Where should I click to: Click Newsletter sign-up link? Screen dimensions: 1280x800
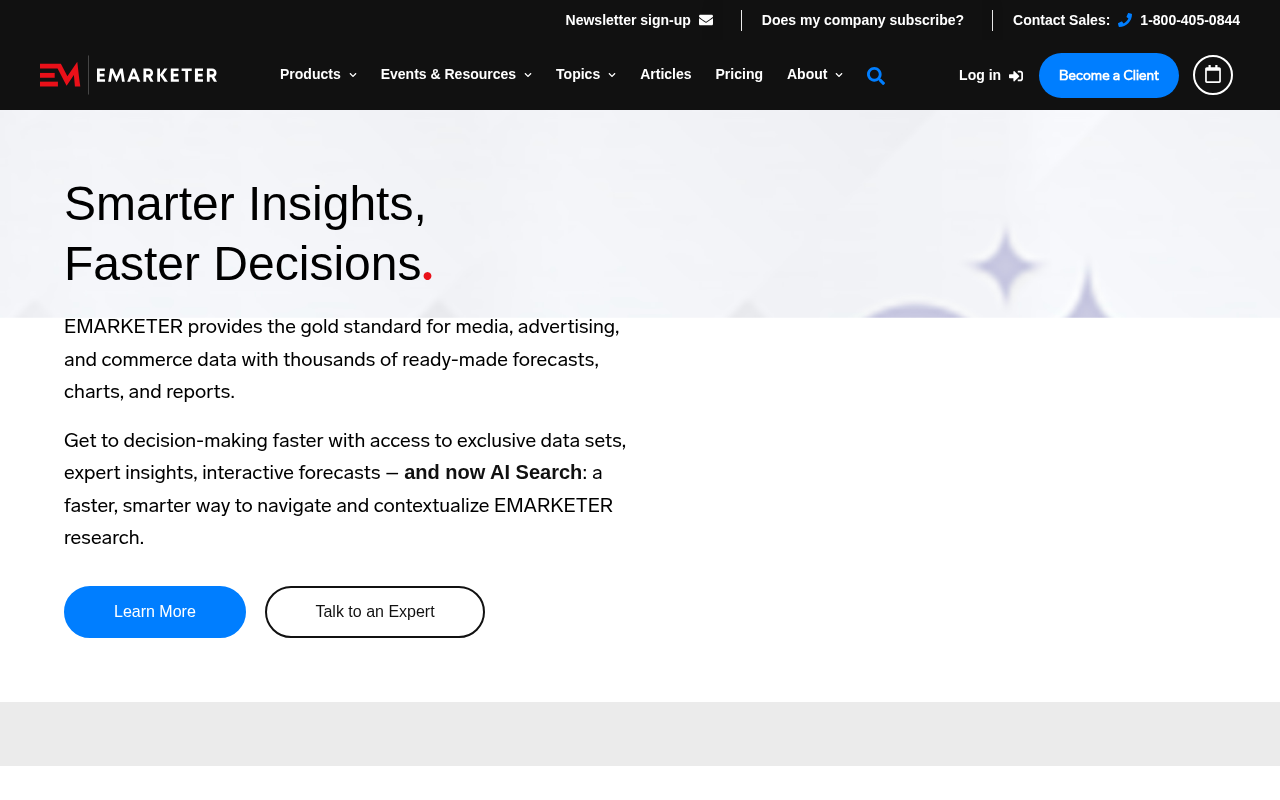pyautogui.click(x=628, y=20)
